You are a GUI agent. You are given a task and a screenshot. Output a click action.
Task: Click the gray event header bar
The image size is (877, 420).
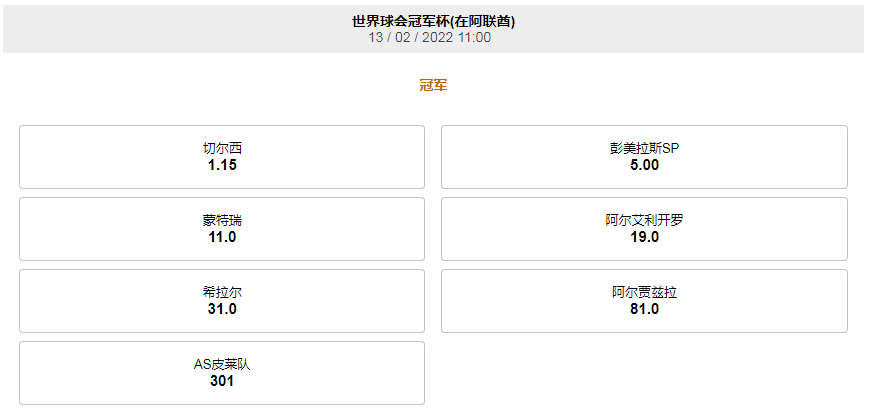click(433, 29)
